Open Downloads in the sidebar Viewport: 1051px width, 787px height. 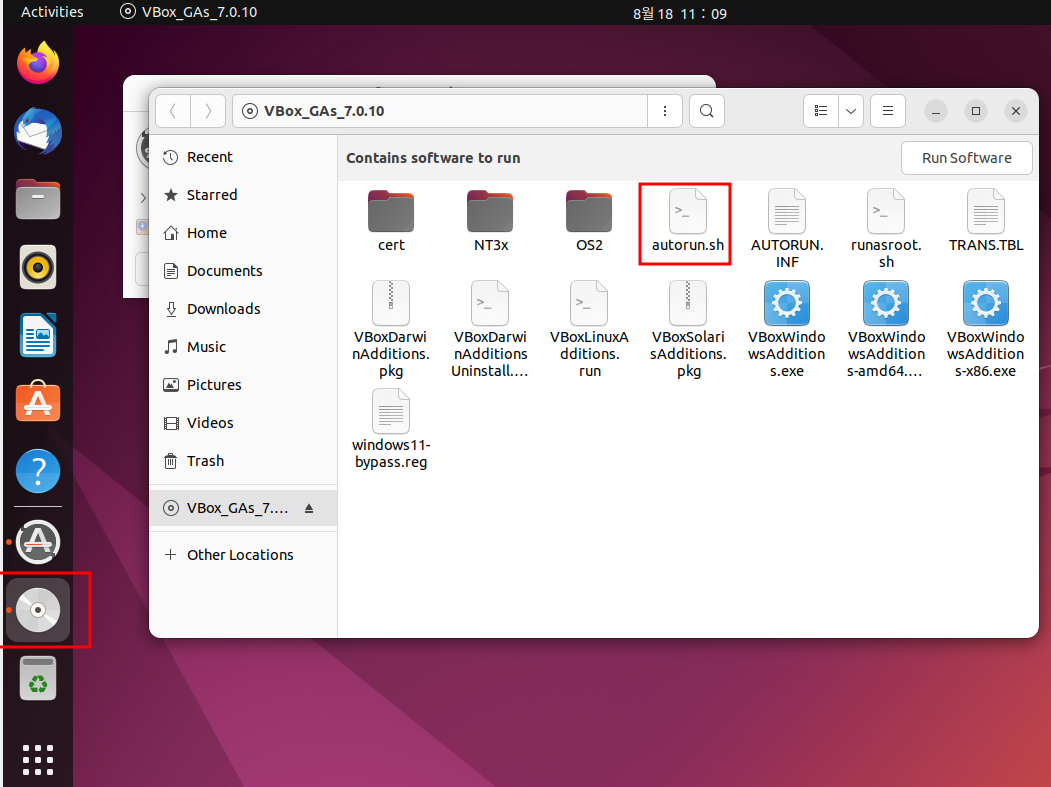pos(243,309)
